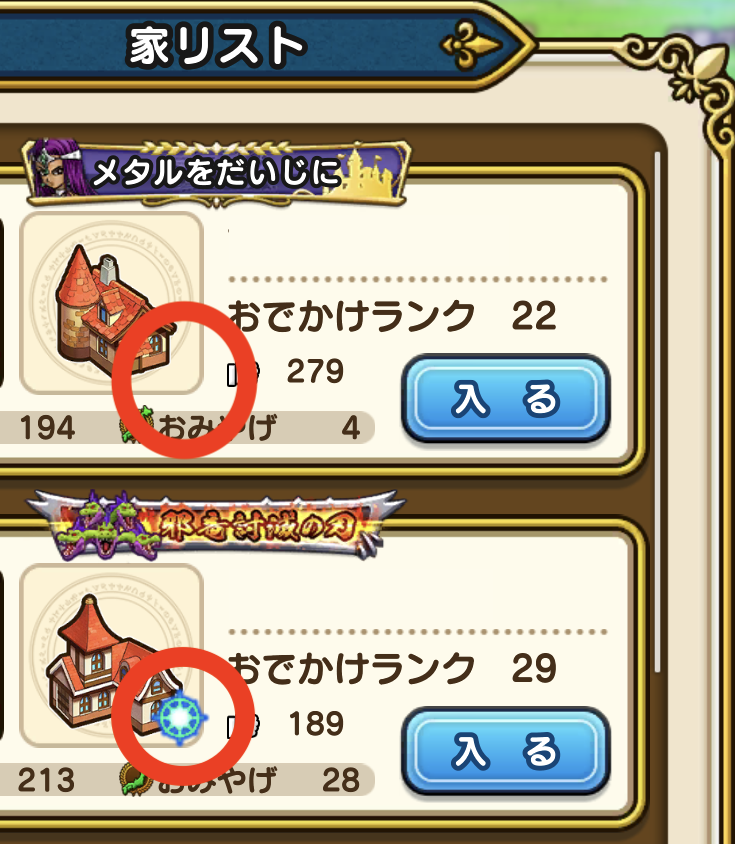735x844 pixels.
Task: Select the red-roofed mansion thumbnail
Action: point(111,656)
